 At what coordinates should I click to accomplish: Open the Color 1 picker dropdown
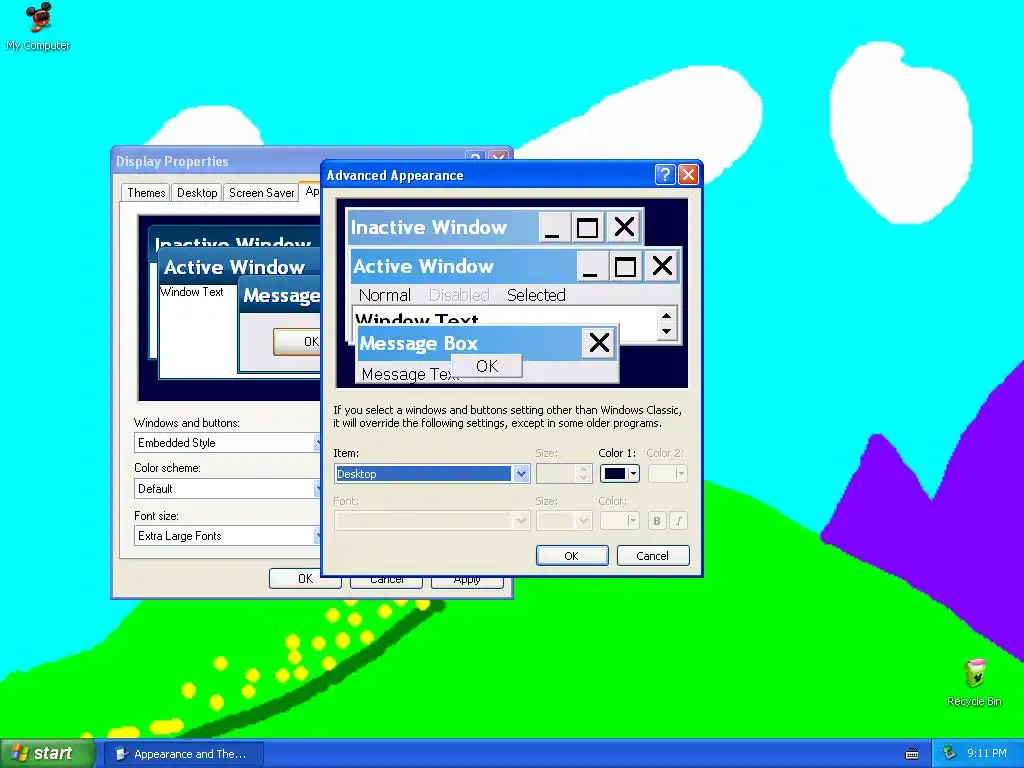tap(620, 473)
